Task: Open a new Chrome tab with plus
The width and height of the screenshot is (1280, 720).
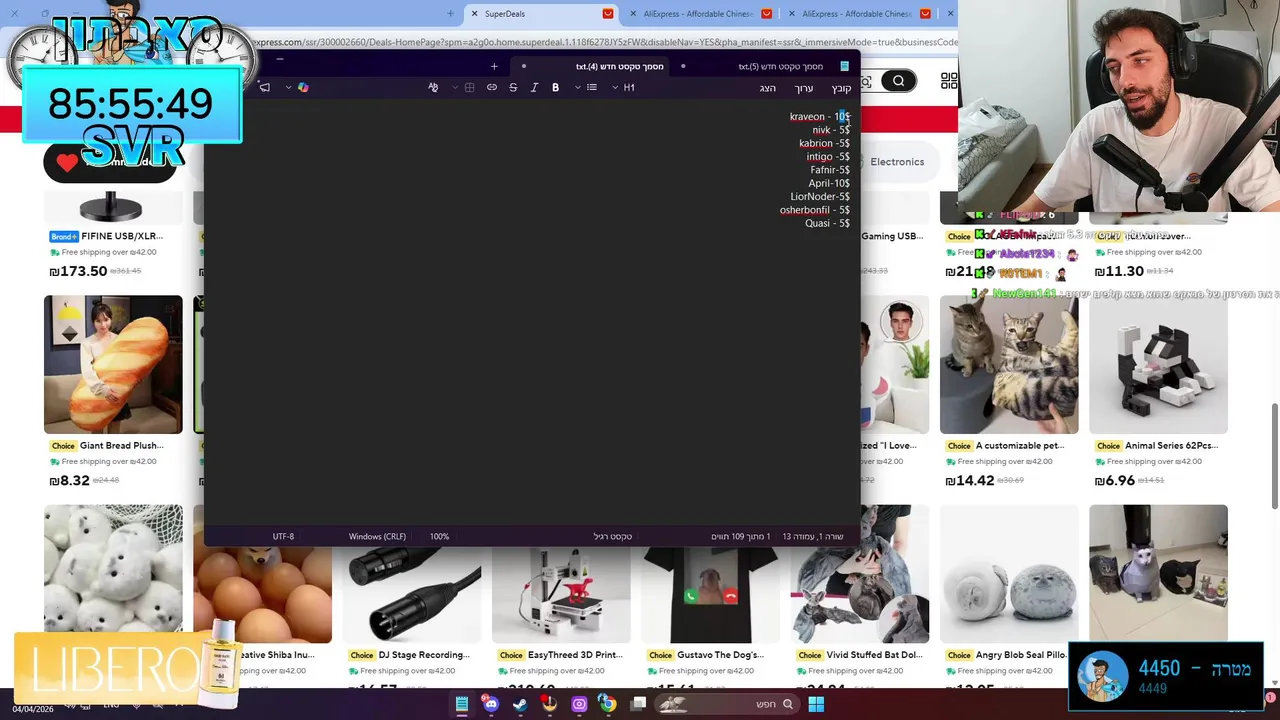Action: pyautogui.click(x=450, y=14)
